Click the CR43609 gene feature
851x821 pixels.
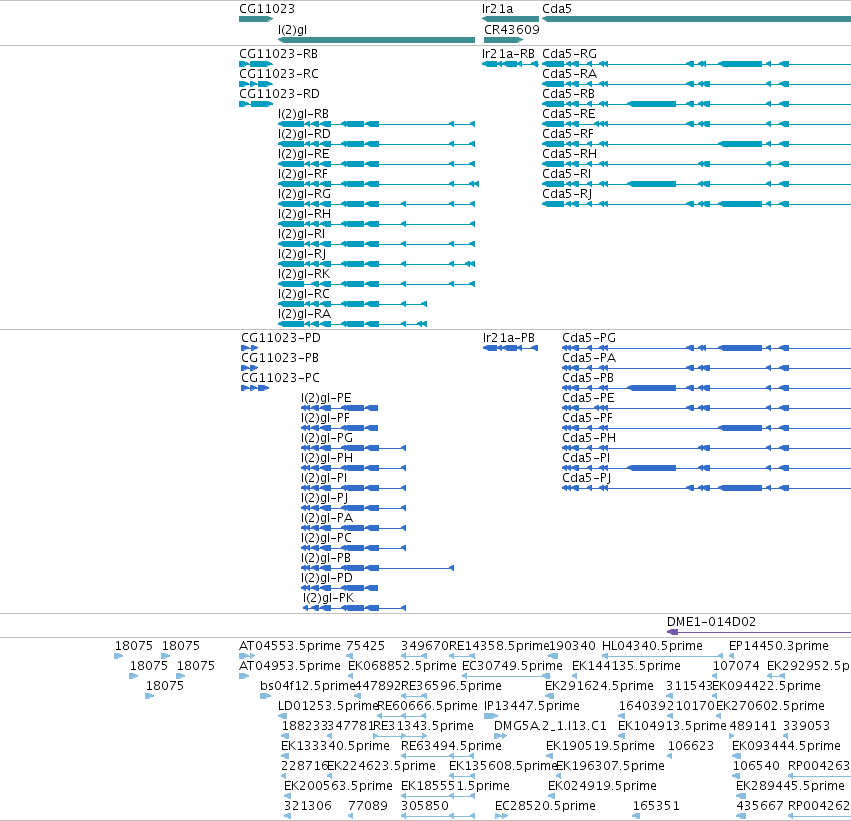tap(503, 40)
